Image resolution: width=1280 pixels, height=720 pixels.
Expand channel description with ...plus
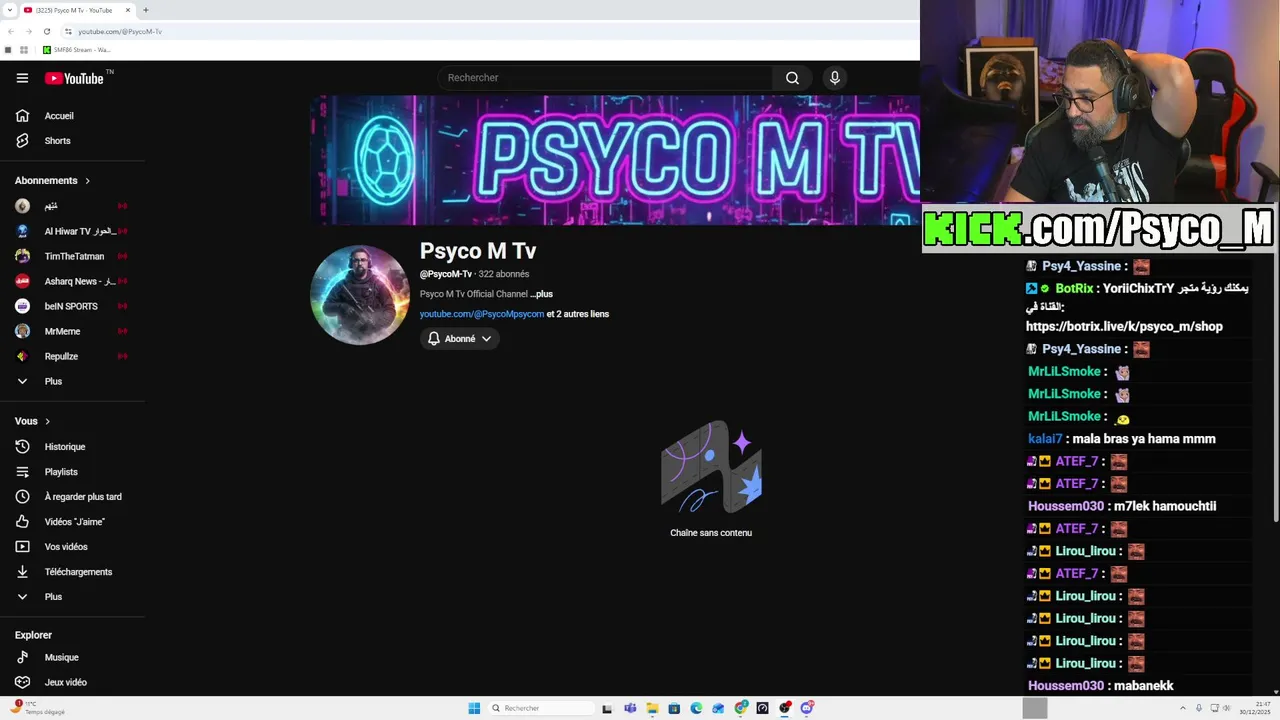pos(541,294)
